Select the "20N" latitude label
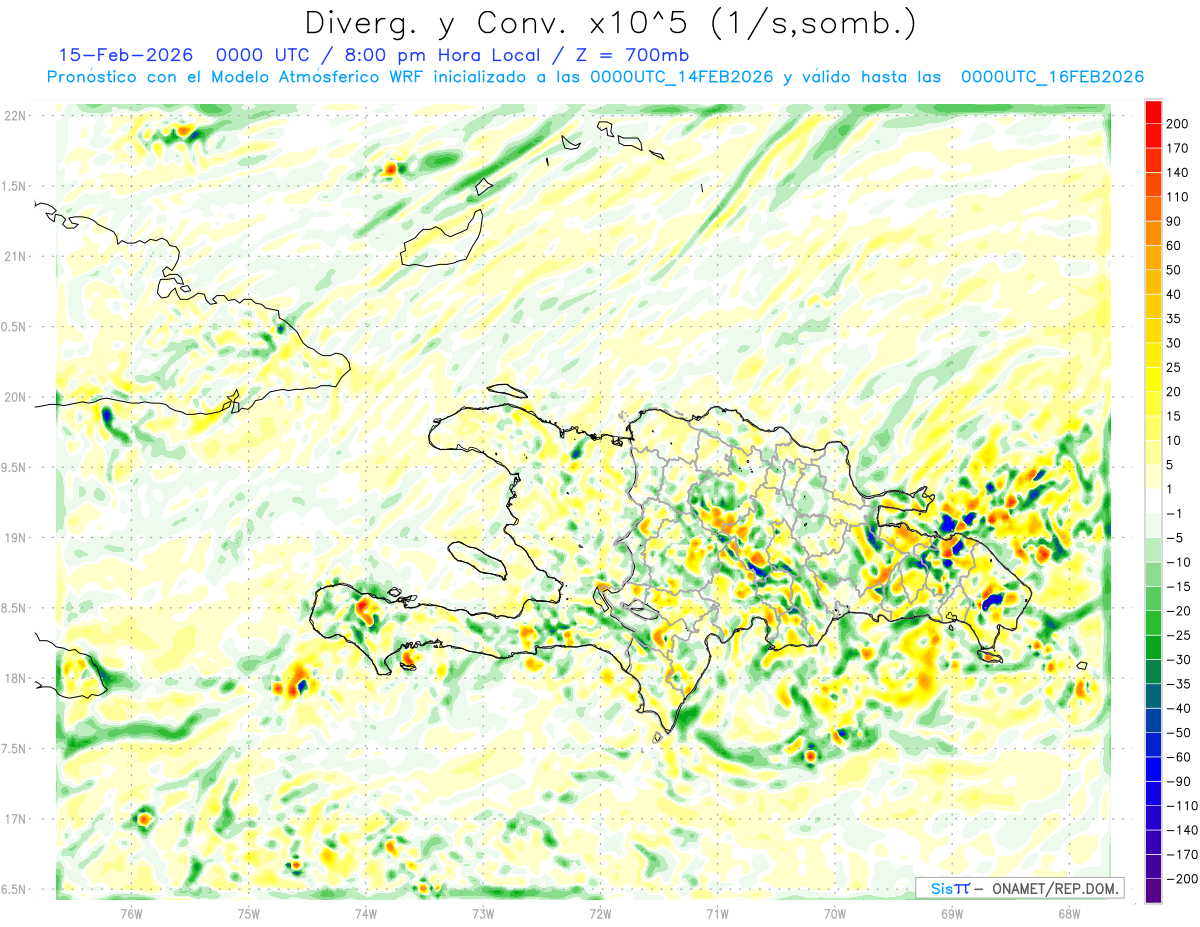The height and width of the screenshot is (927, 1200). 15,397
